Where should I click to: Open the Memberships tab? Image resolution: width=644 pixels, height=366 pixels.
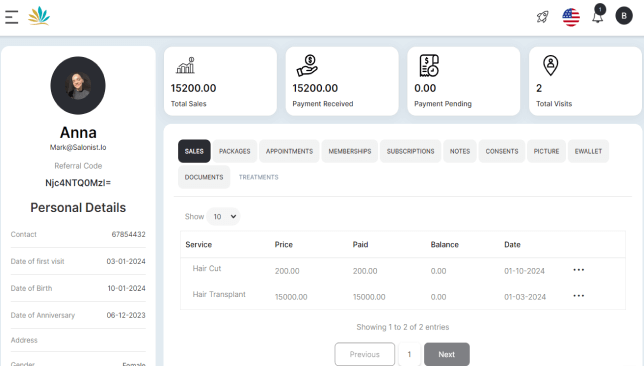[350, 151]
